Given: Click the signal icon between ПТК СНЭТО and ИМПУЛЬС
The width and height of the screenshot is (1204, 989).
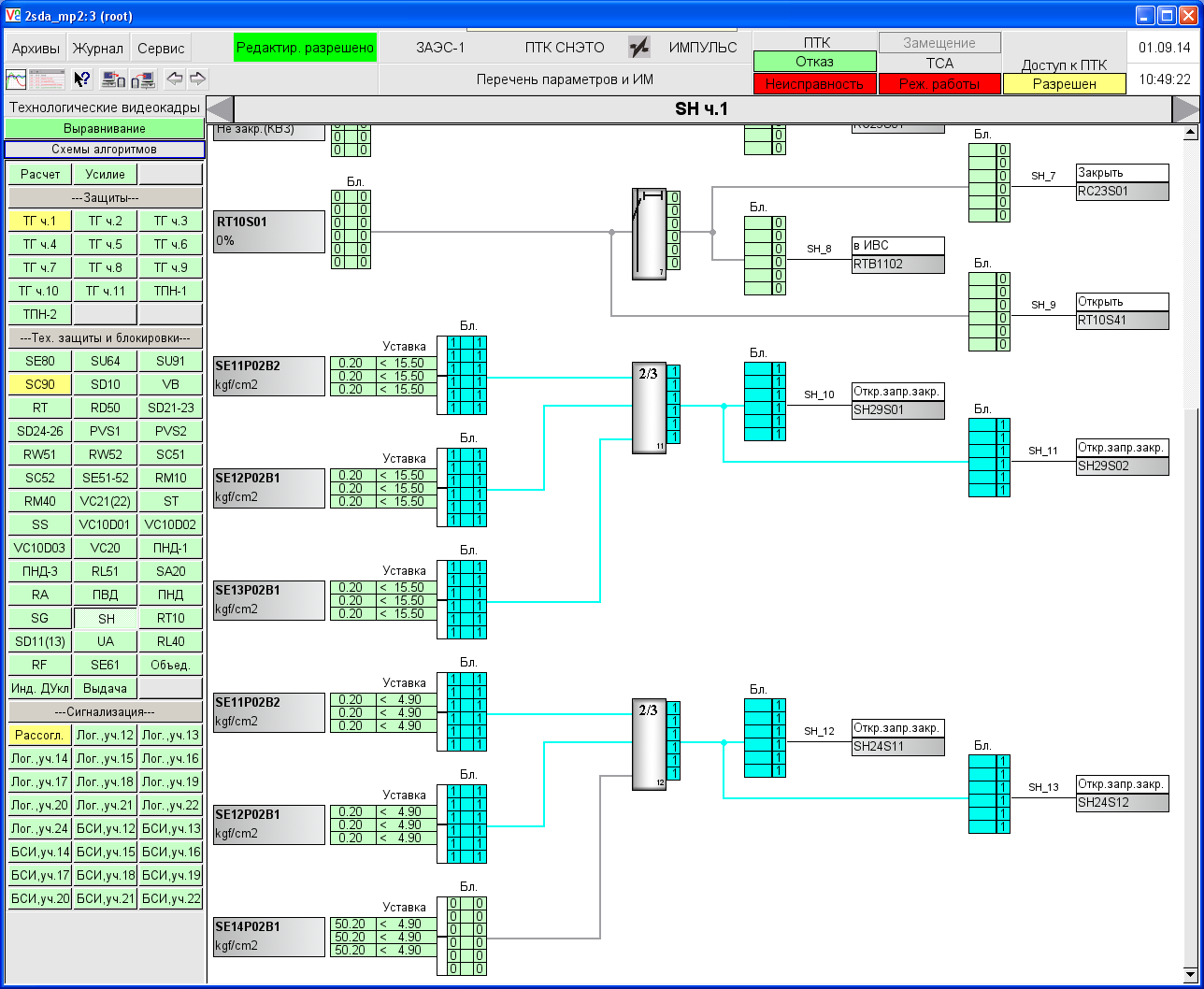Looking at the screenshot, I should pyautogui.click(x=638, y=47).
